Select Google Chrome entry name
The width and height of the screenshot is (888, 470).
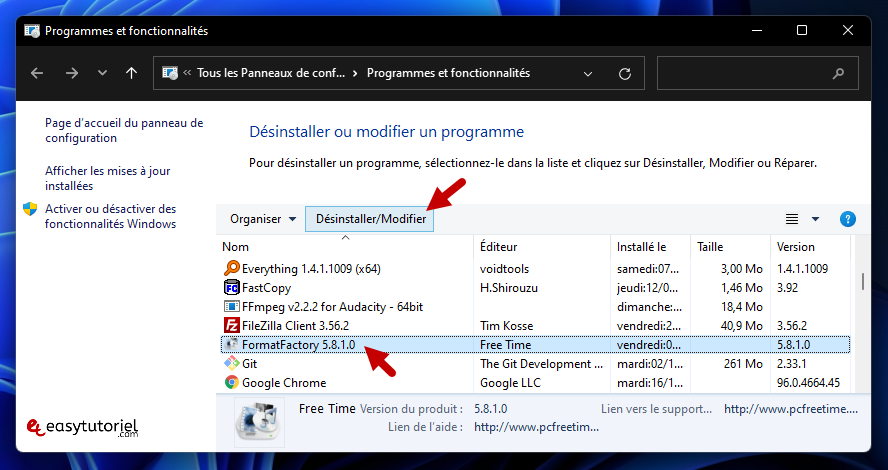click(x=284, y=383)
